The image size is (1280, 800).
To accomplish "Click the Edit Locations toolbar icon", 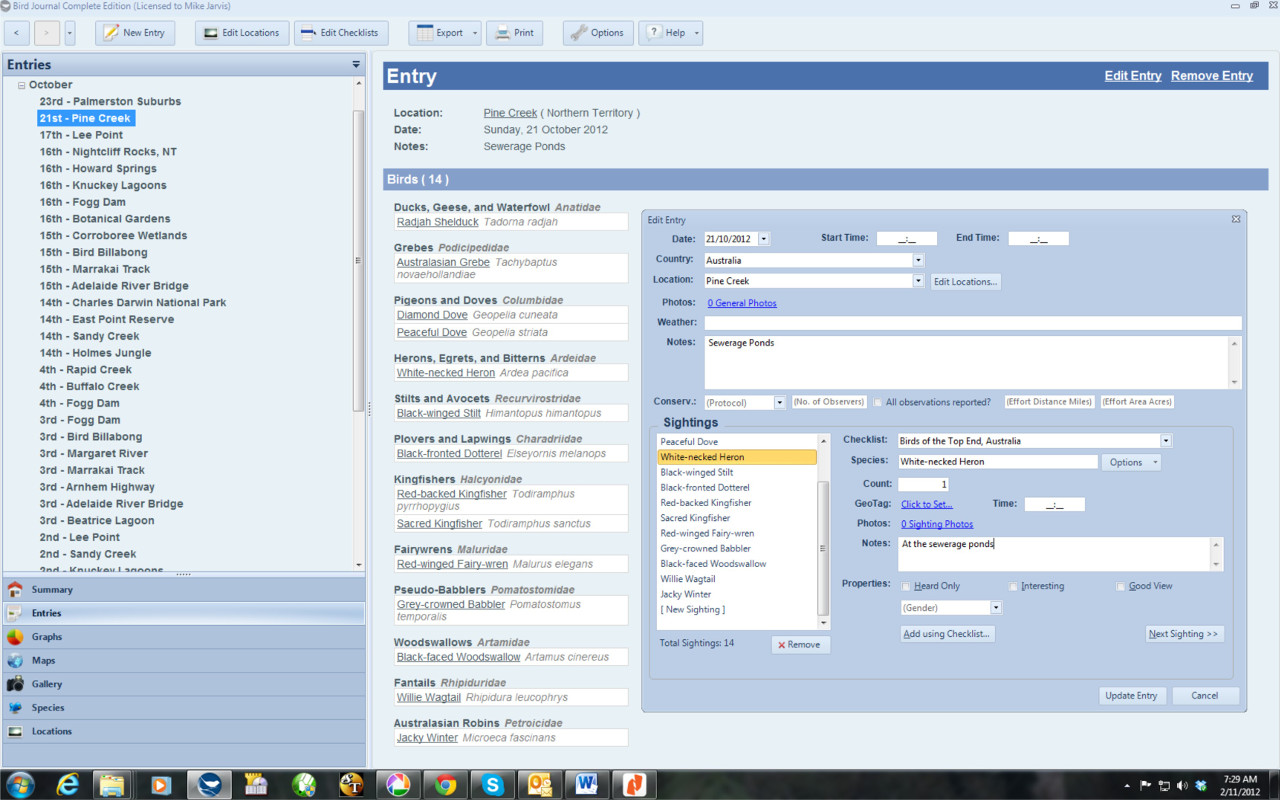I will 211,33.
